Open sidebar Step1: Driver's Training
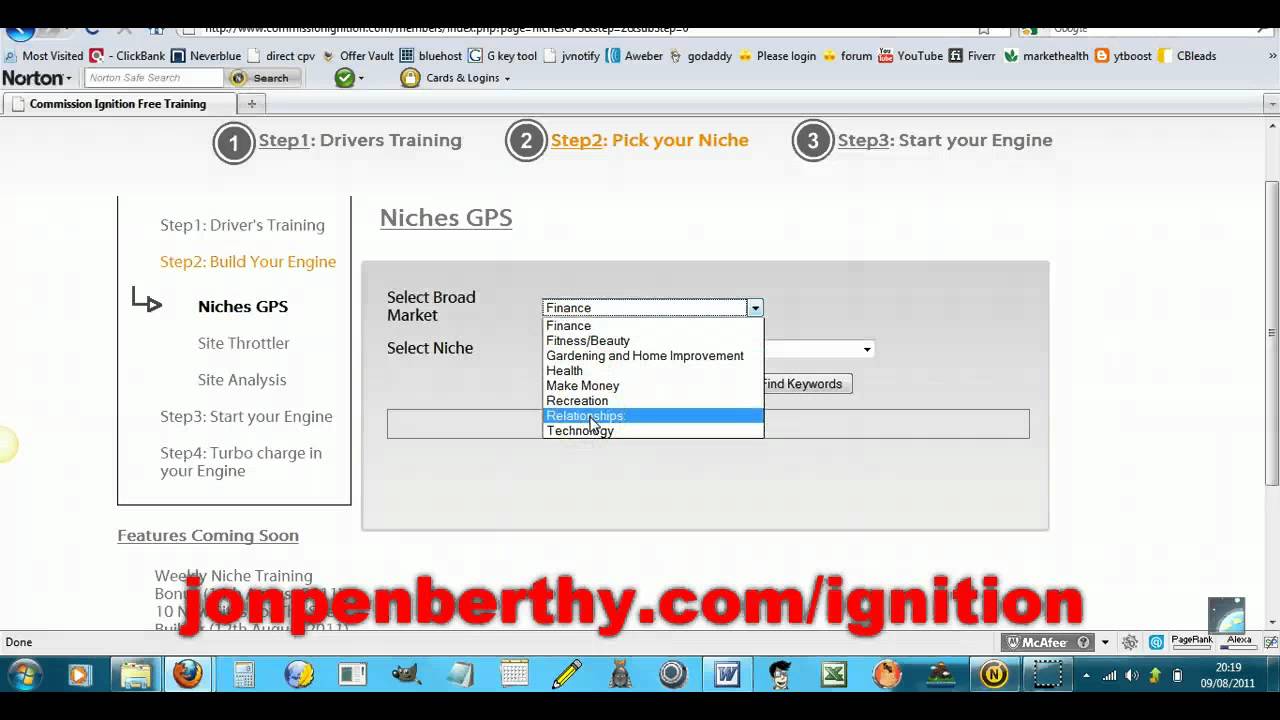Image resolution: width=1280 pixels, height=720 pixels. pos(242,225)
